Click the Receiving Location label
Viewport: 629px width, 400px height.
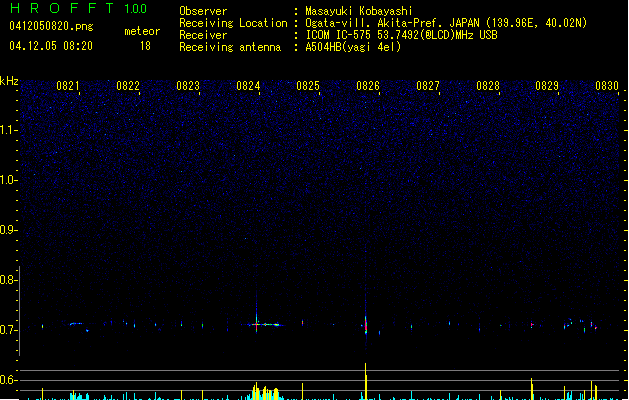(x=233, y=23)
